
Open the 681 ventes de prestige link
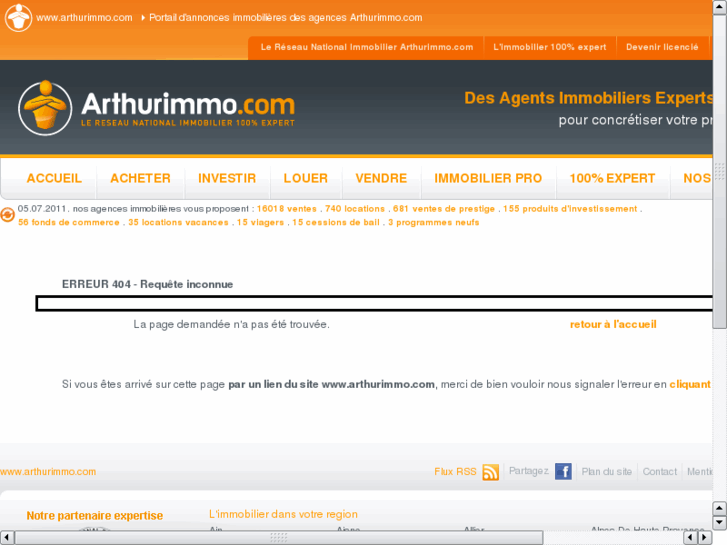[x=444, y=209]
